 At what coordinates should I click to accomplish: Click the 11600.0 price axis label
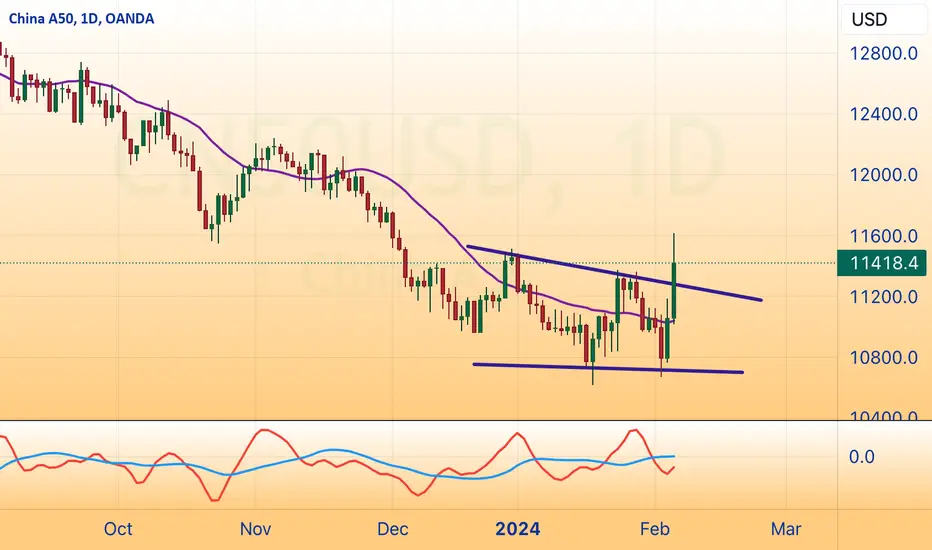pyautogui.click(x=884, y=236)
